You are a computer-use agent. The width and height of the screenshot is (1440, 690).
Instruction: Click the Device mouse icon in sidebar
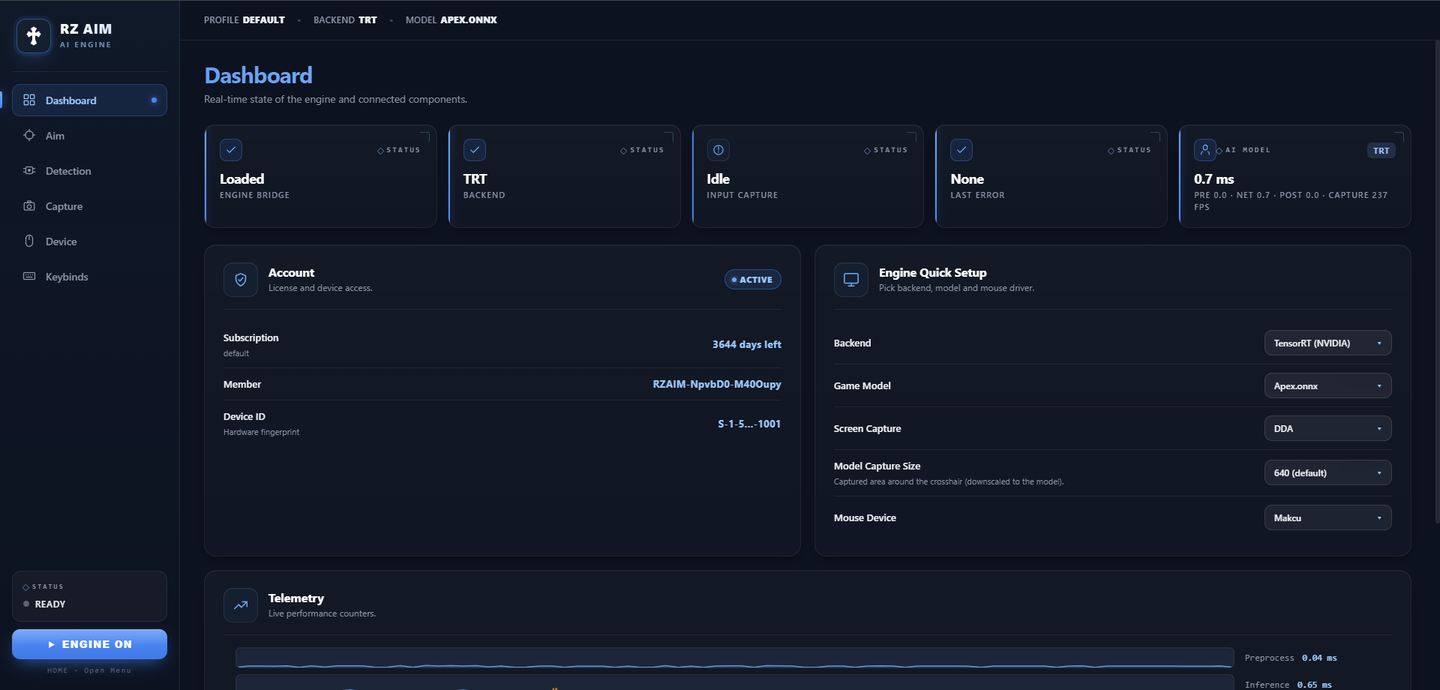(29, 241)
